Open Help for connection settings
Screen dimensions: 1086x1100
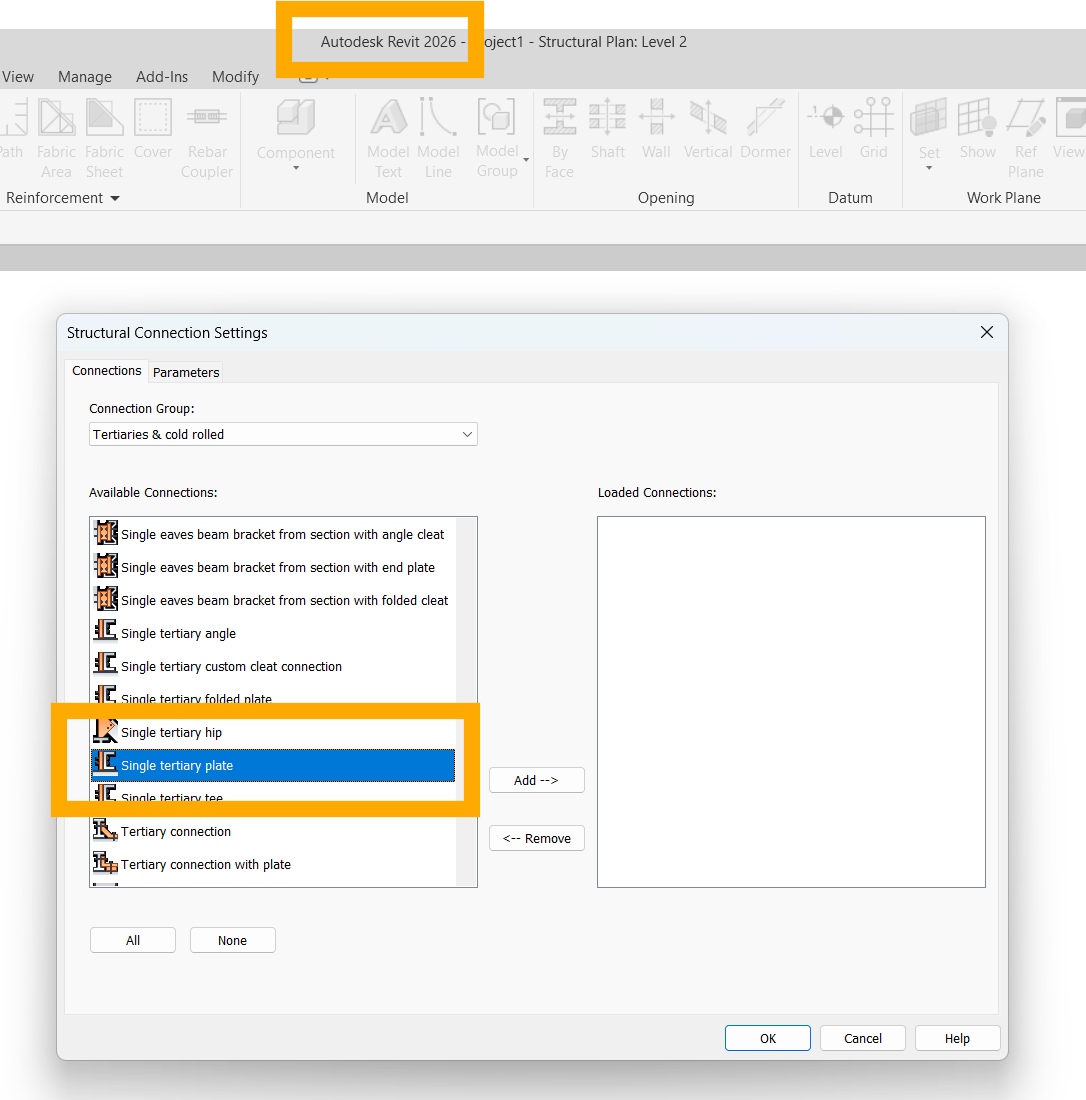(958, 1038)
